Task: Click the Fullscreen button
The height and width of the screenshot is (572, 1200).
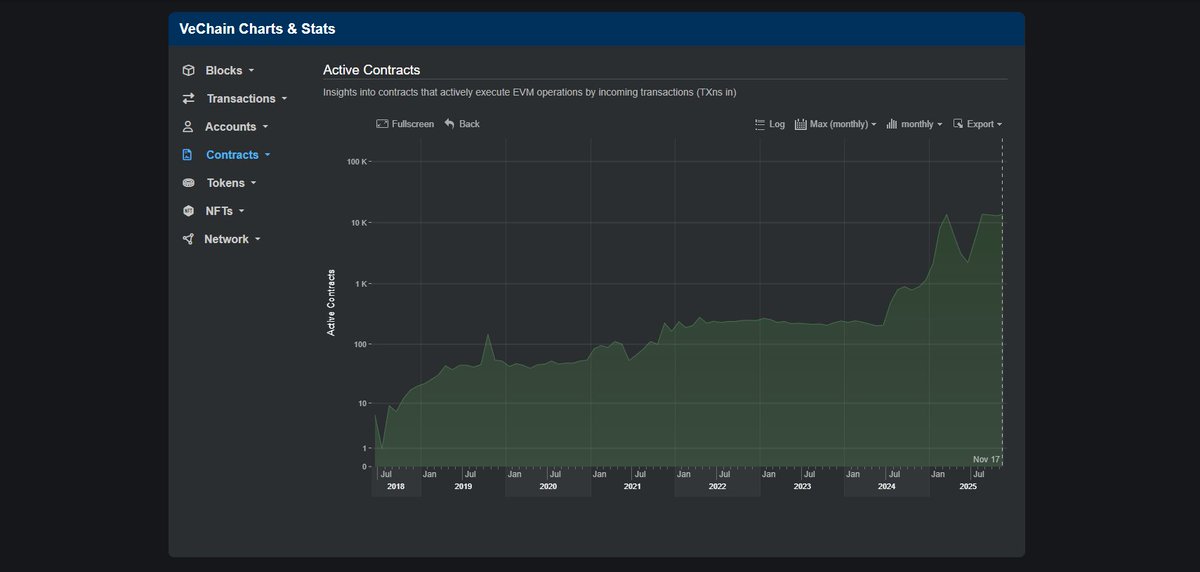Action: 405,124
